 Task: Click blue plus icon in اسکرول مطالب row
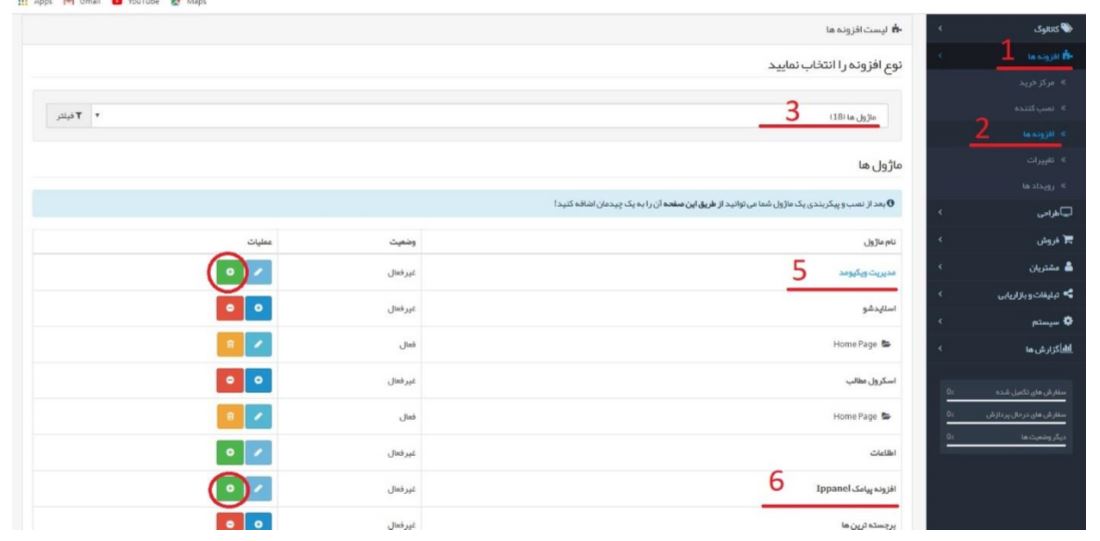click(x=258, y=380)
